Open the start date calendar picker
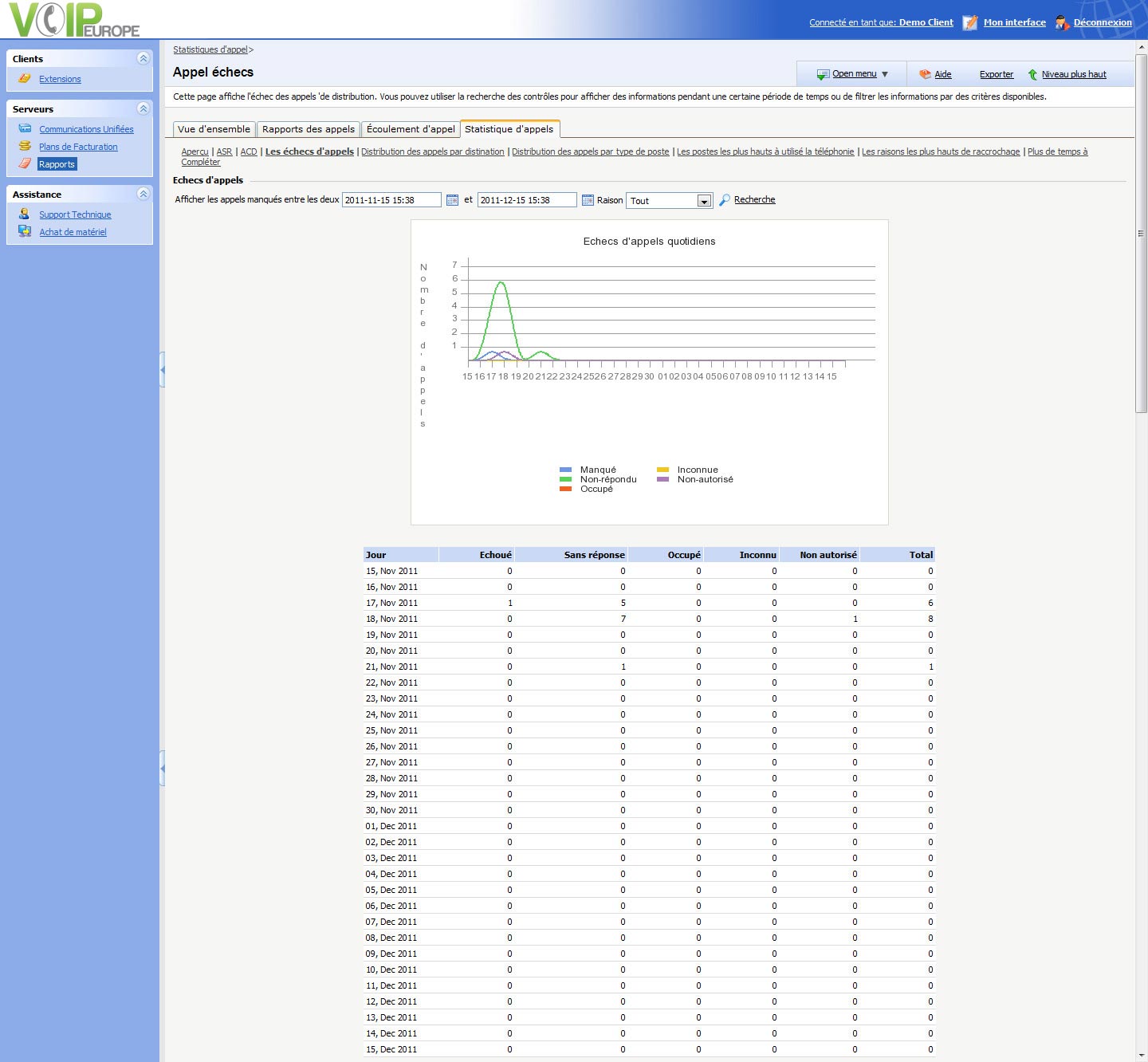Viewport: 1148px width, 1062px height. pos(452,200)
